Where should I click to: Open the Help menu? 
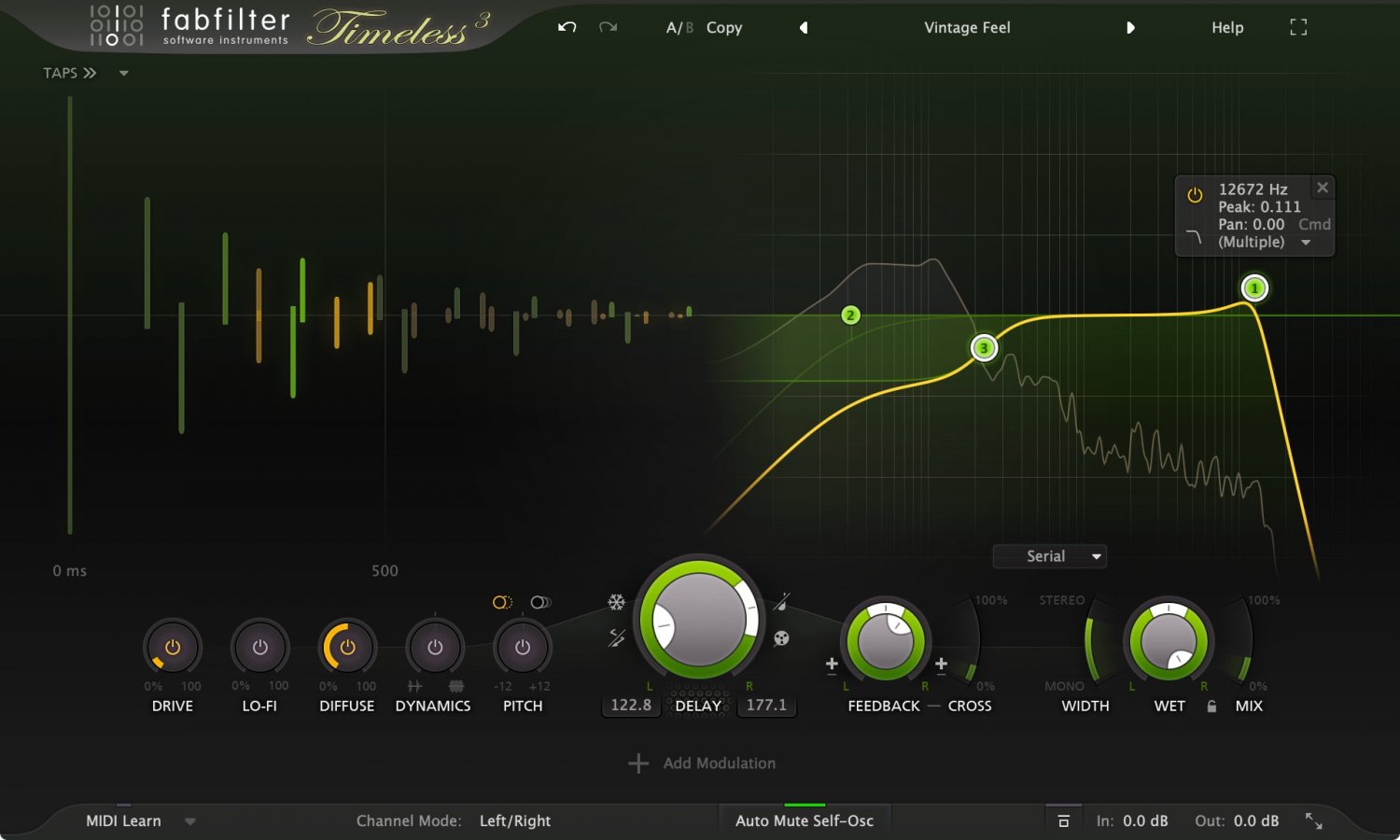tap(1227, 27)
